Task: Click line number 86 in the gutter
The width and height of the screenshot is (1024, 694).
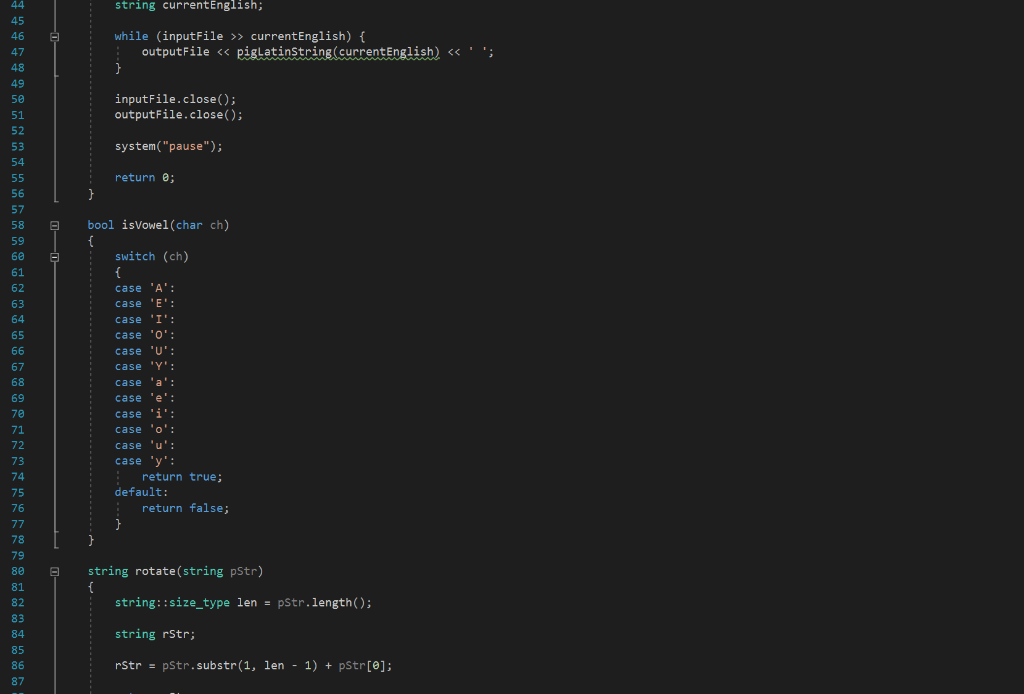Action: [x=18, y=665]
